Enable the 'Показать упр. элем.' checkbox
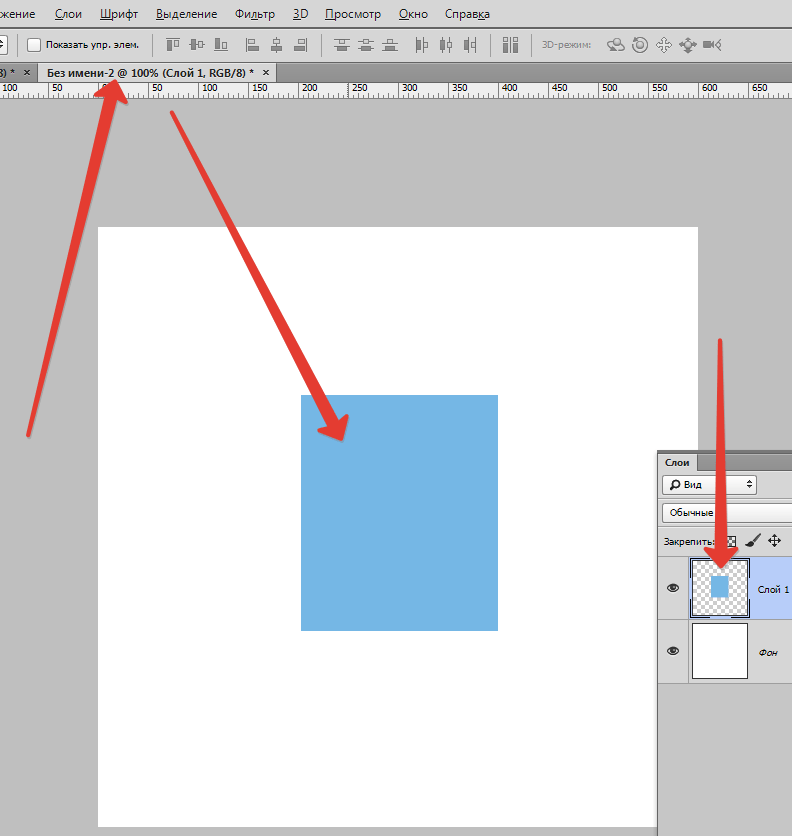 point(34,45)
